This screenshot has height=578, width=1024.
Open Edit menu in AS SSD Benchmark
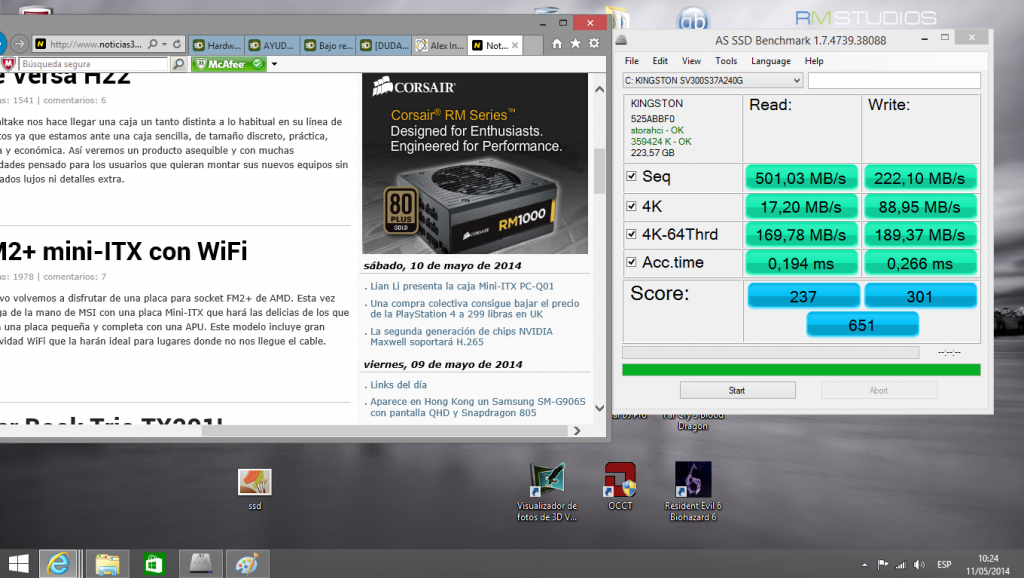click(660, 61)
